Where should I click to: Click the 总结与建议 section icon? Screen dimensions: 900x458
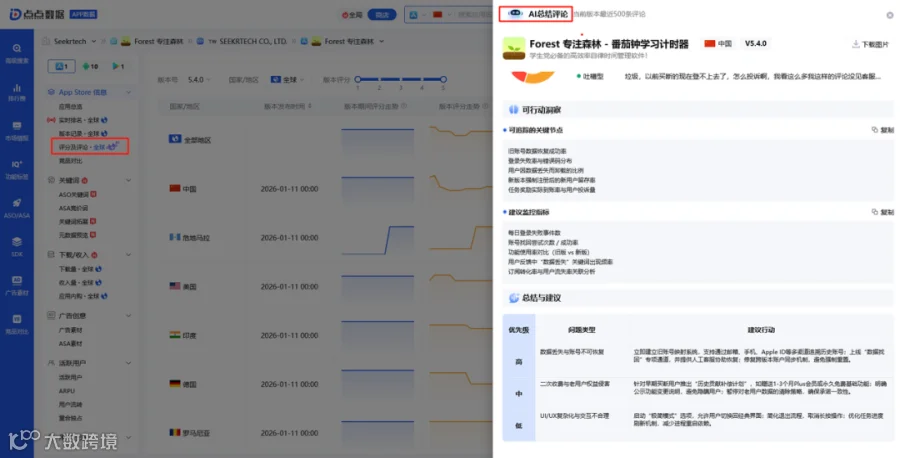[x=514, y=298]
